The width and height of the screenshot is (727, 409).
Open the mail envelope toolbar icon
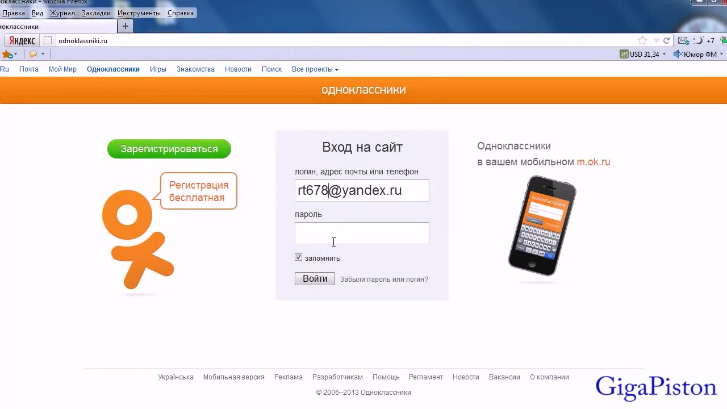[683, 41]
